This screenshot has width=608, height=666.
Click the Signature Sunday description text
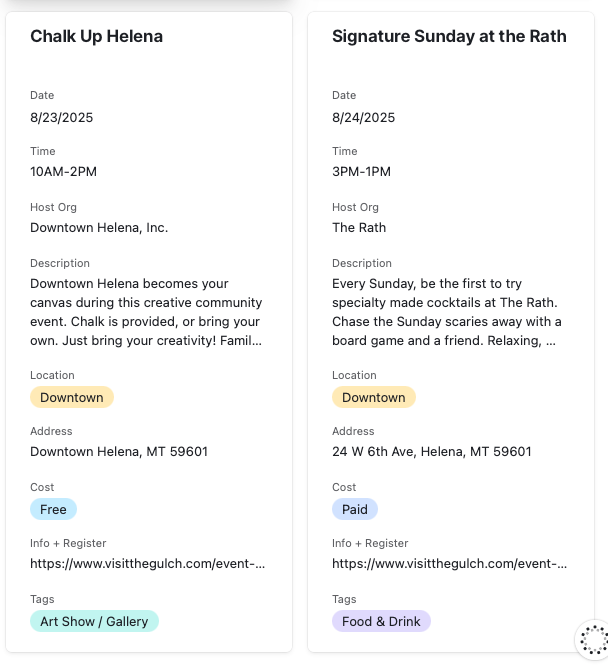pos(447,312)
